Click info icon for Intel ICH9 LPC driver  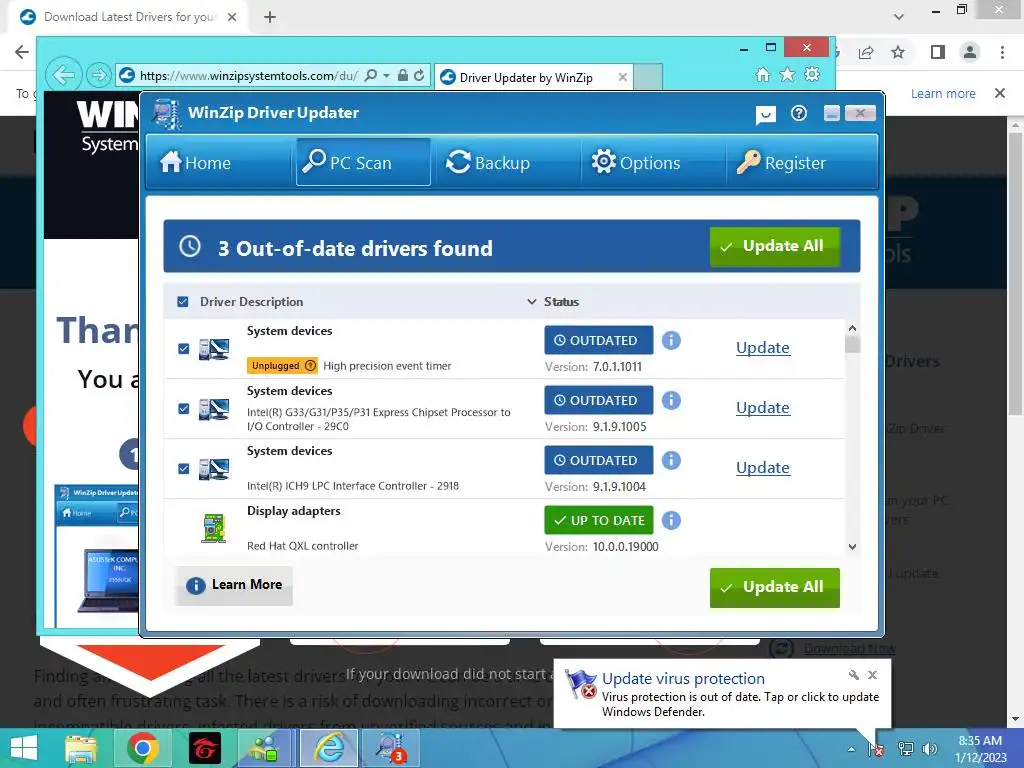[x=671, y=460]
